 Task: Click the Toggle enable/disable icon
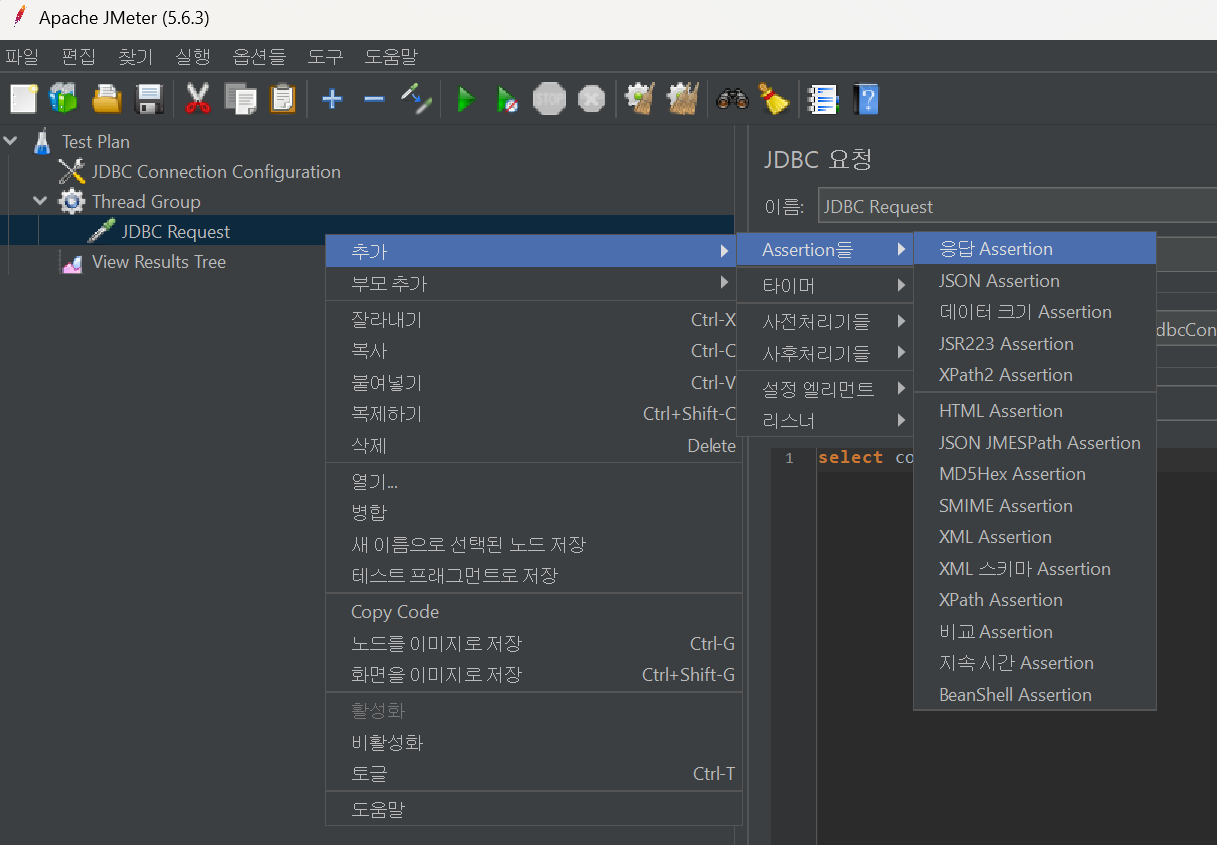(416, 98)
